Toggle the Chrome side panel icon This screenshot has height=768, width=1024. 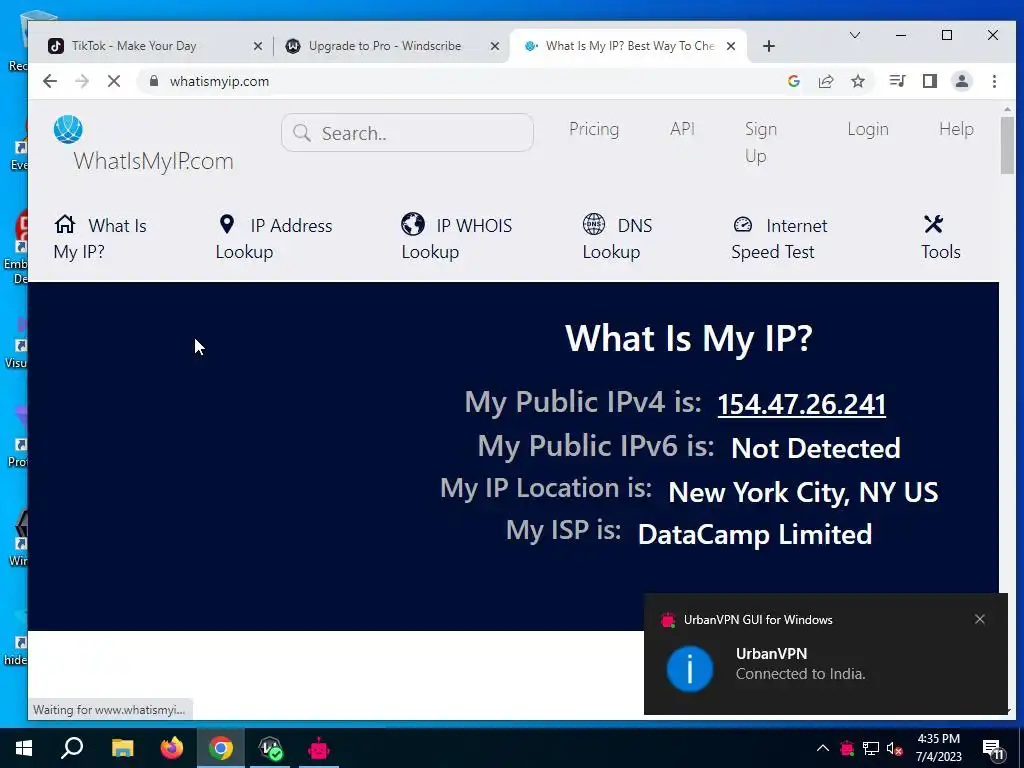pyautogui.click(x=930, y=81)
